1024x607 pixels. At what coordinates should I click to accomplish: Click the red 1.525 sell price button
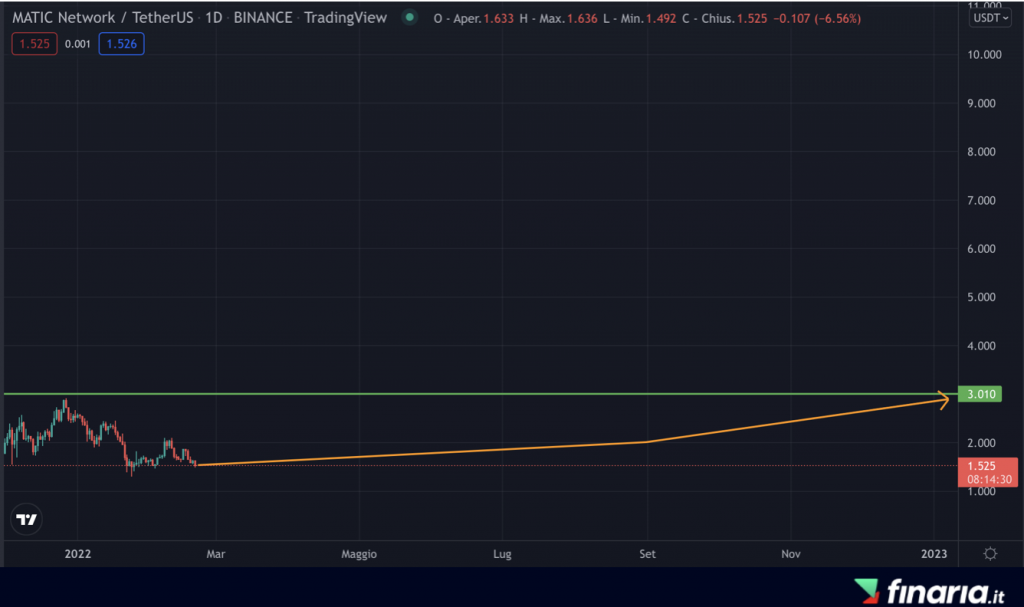(35, 44)
